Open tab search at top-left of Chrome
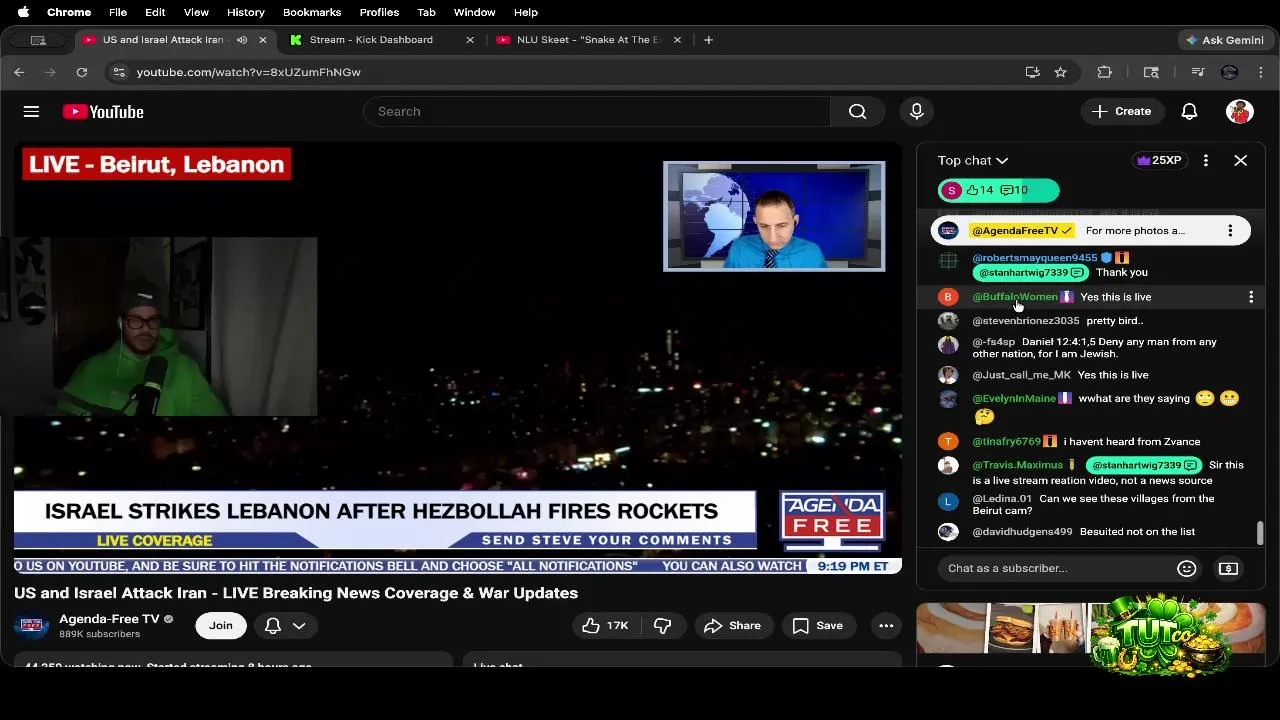This screenshot has width=1280, height=720. [x=38, y=40]
